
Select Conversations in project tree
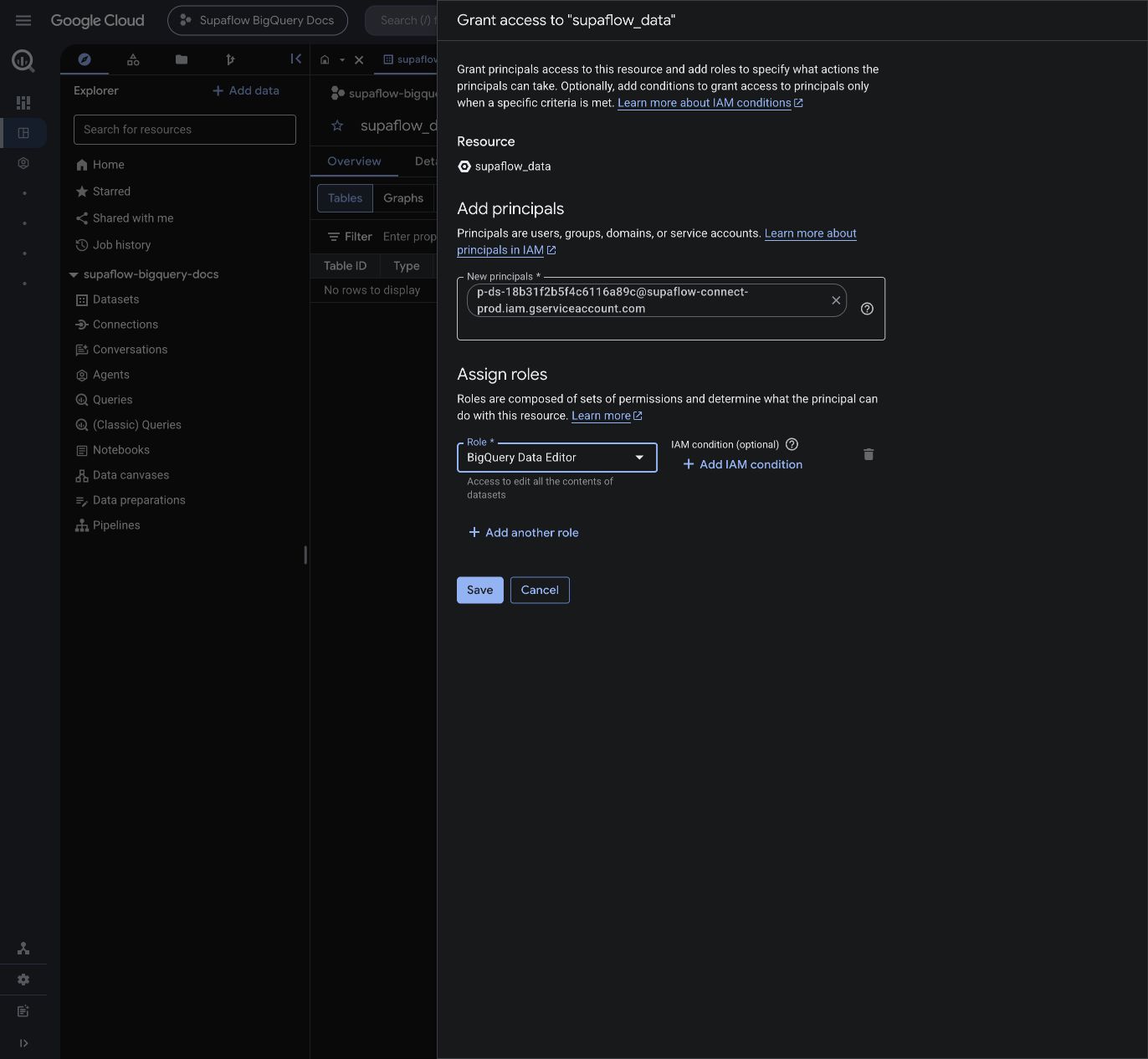pos(121,350)
